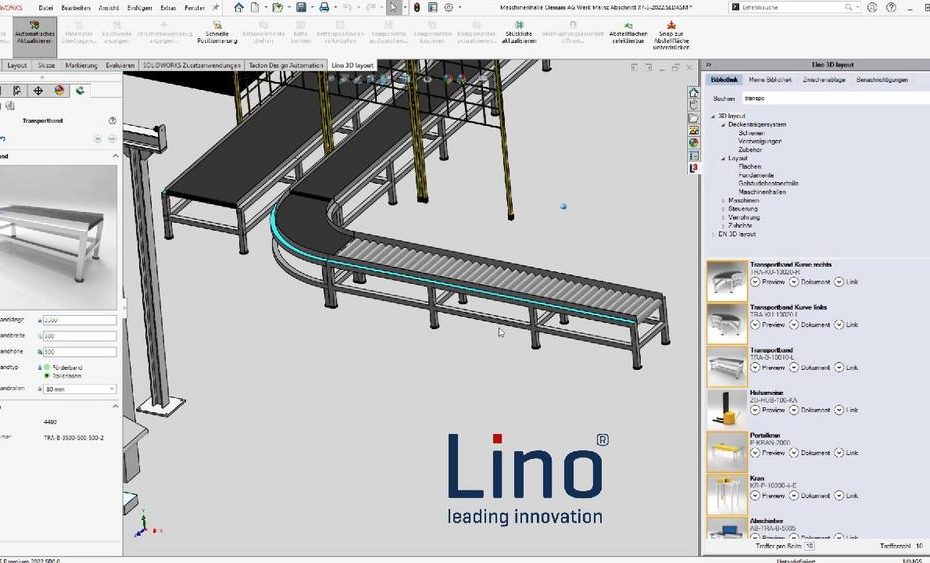Open the Zwischenablage tab
The width and height of the screenshot is (930, 563).
point(824,79)
